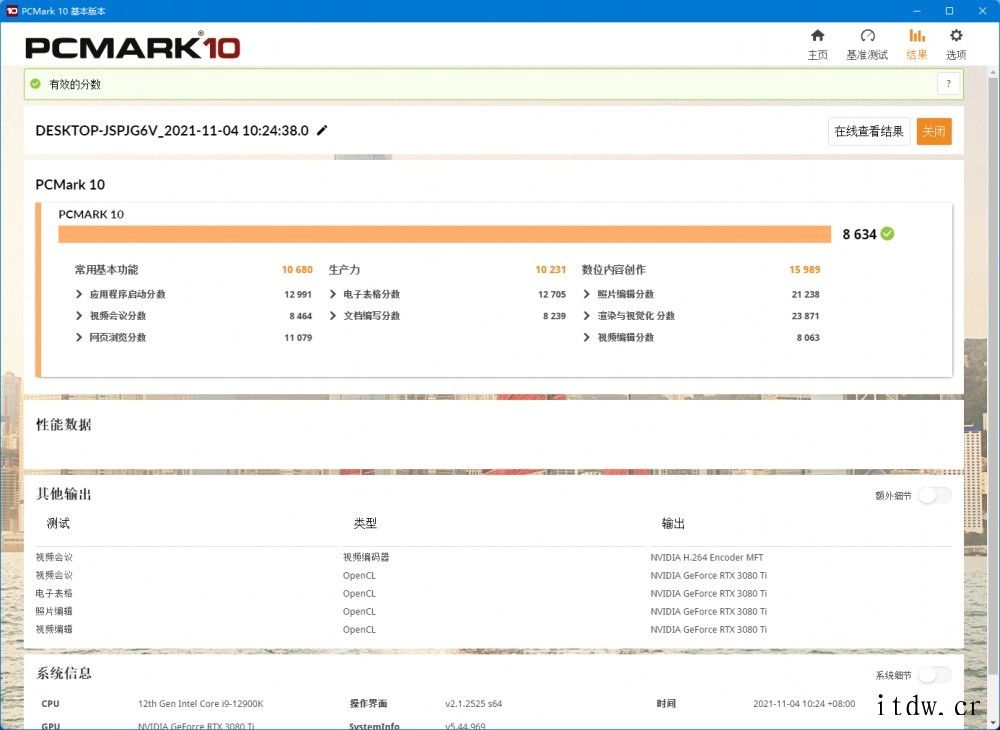Click the value 8 239

(x=554, y=316)
